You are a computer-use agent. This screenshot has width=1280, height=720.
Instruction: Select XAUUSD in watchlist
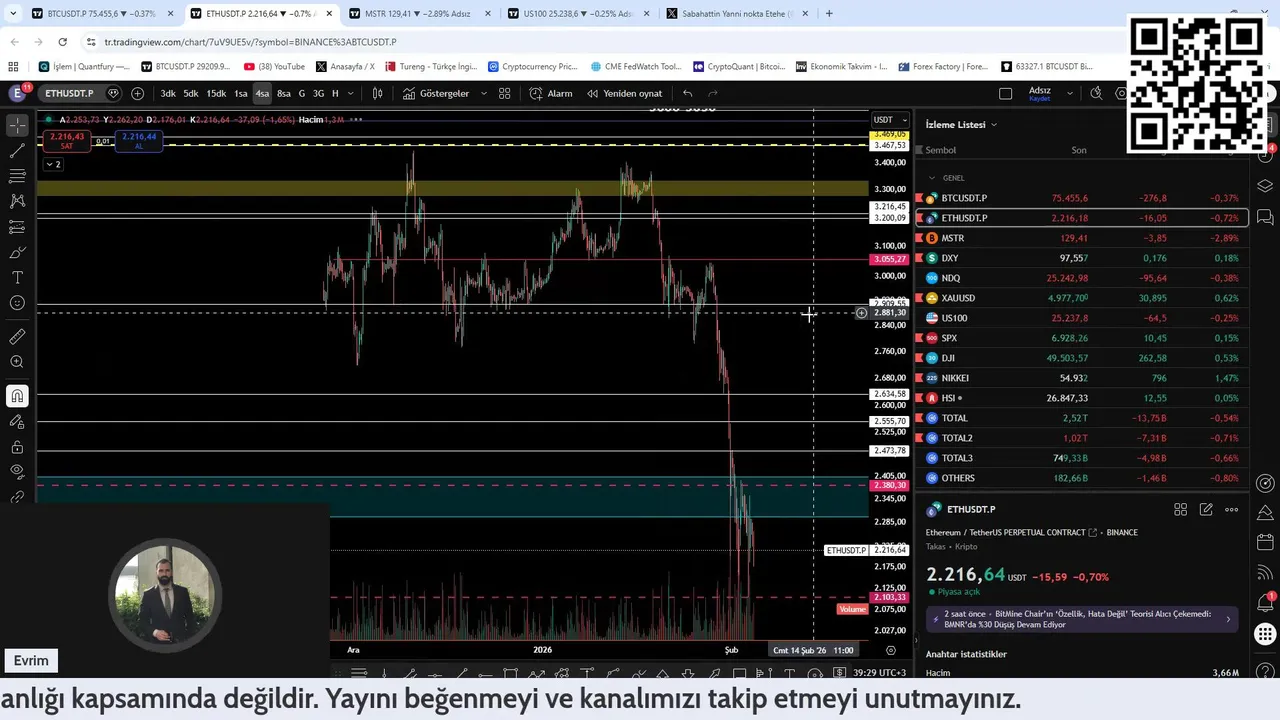click(x=1082, y=298)
